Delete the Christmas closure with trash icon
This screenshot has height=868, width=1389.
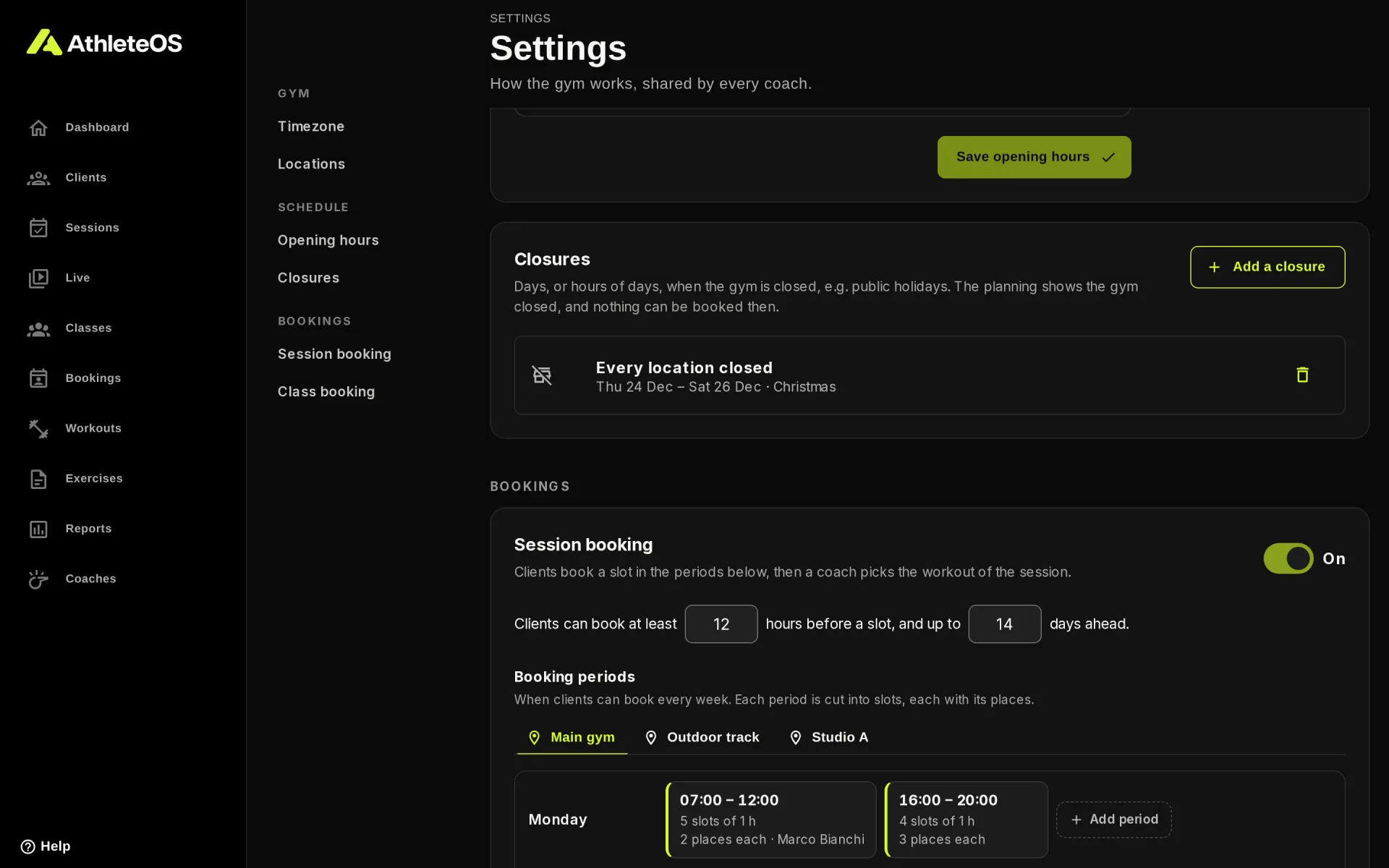(x=1302, y=375)
